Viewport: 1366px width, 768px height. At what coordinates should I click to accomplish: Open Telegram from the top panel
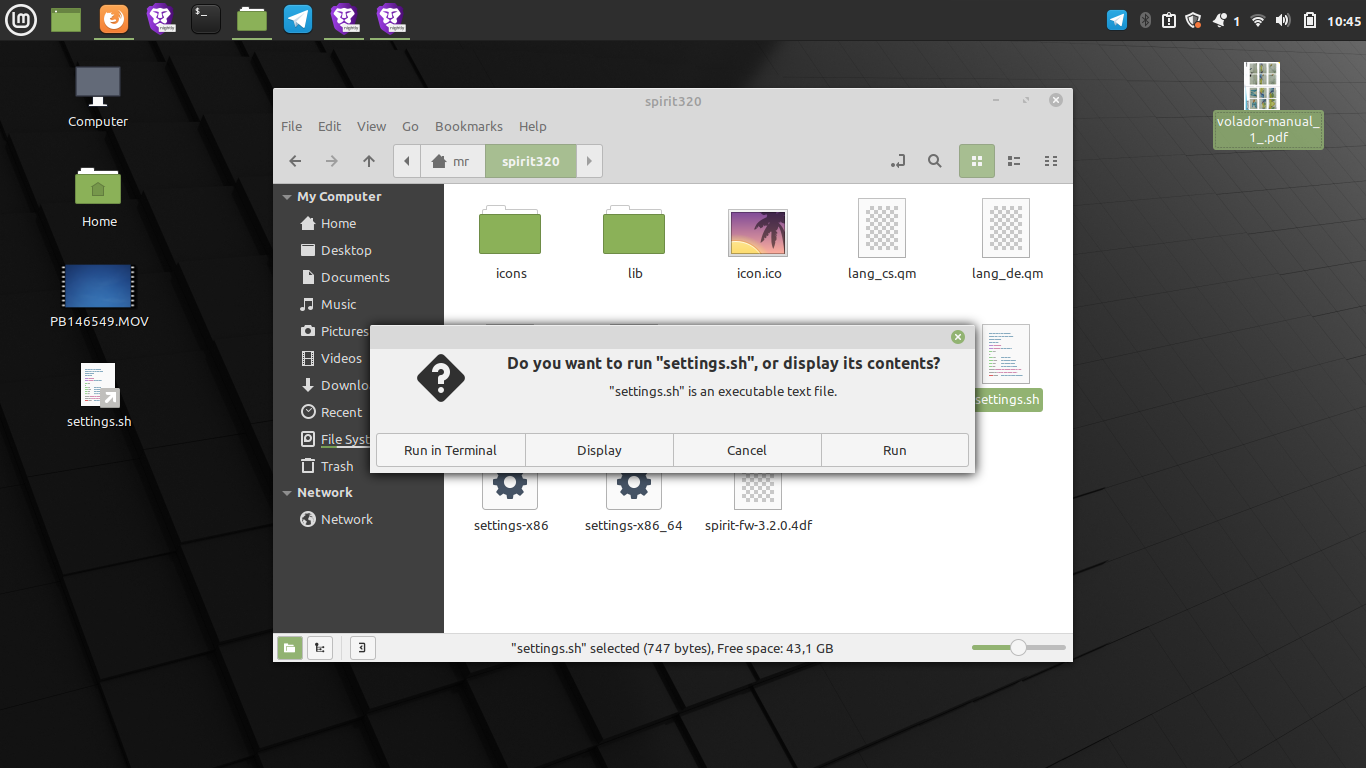(298, 18)
